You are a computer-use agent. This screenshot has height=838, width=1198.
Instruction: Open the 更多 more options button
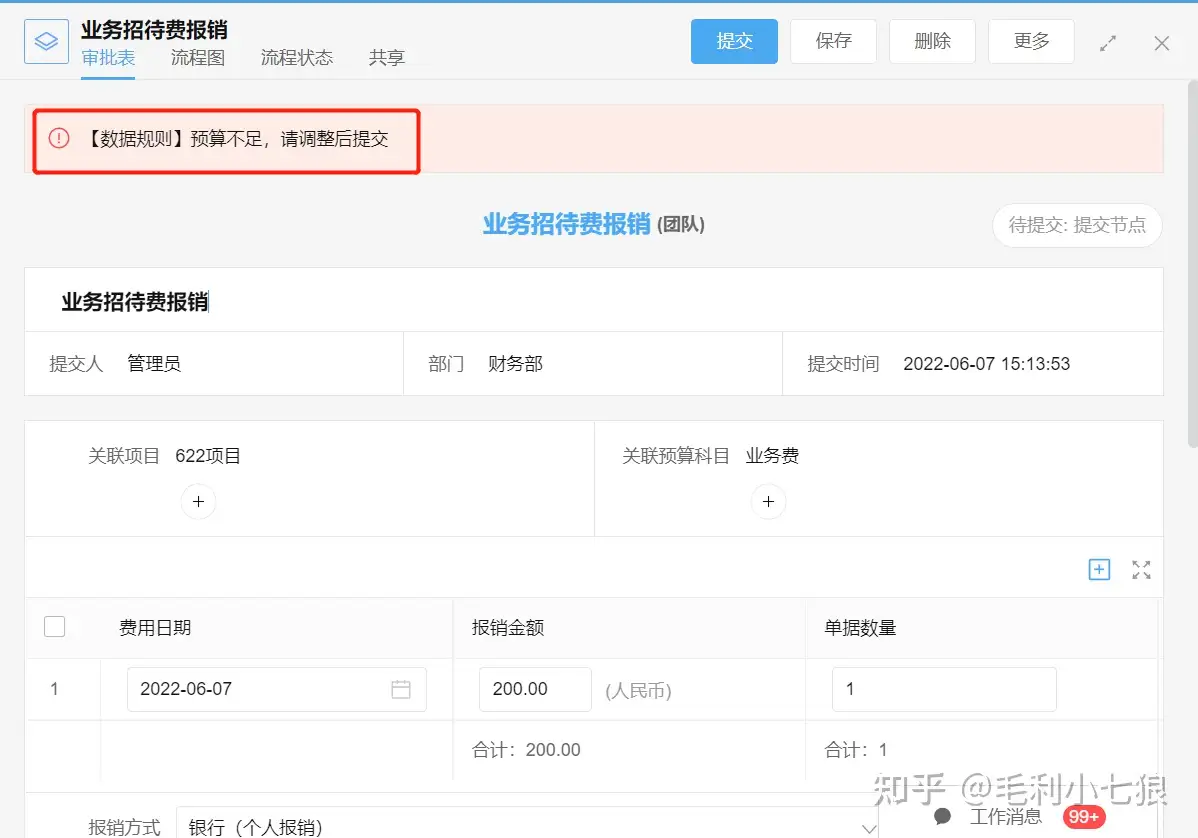point(1031,41)
